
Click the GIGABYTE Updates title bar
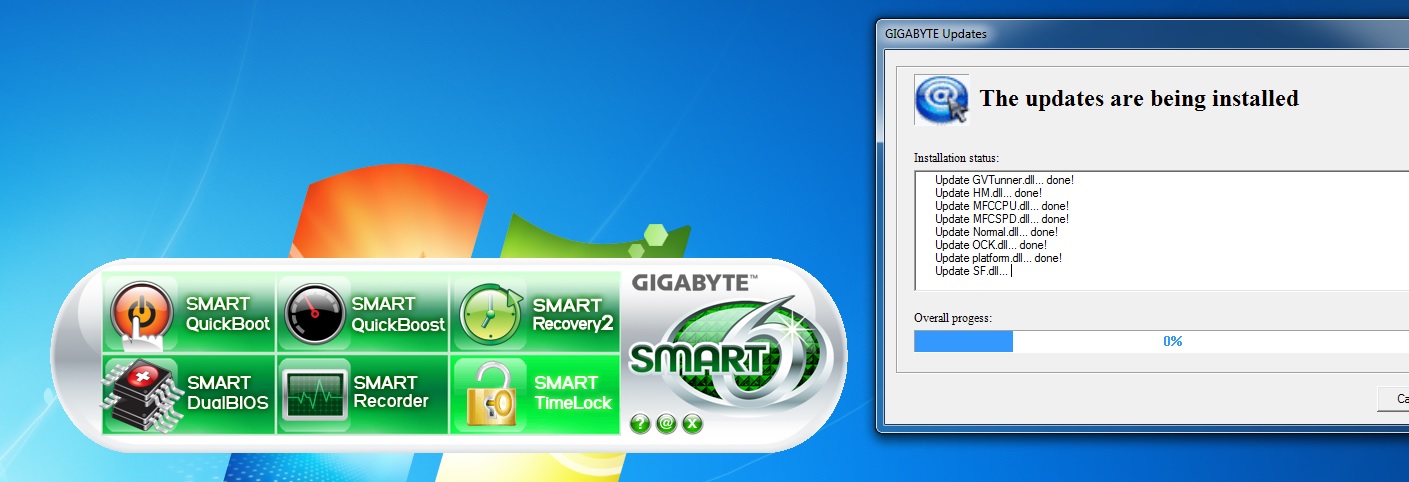pyautogui.click(x=1142, y=33)
